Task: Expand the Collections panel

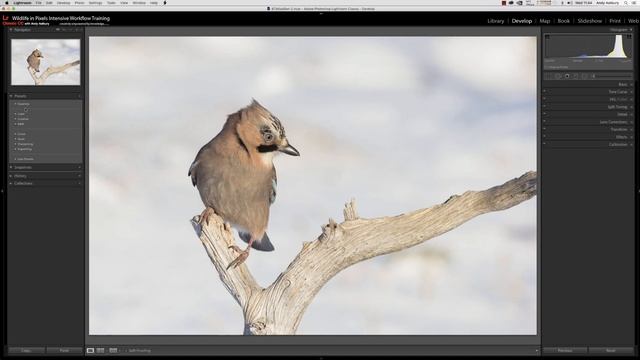Action: coord(11,183)
